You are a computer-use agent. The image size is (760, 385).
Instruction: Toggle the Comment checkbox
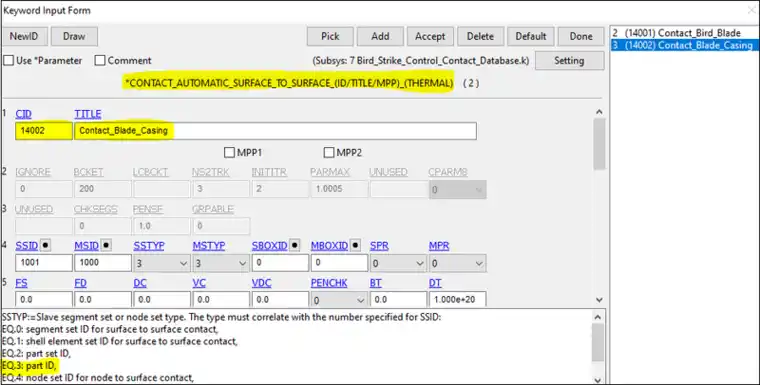pyautogui.click(x=100, y=61)
